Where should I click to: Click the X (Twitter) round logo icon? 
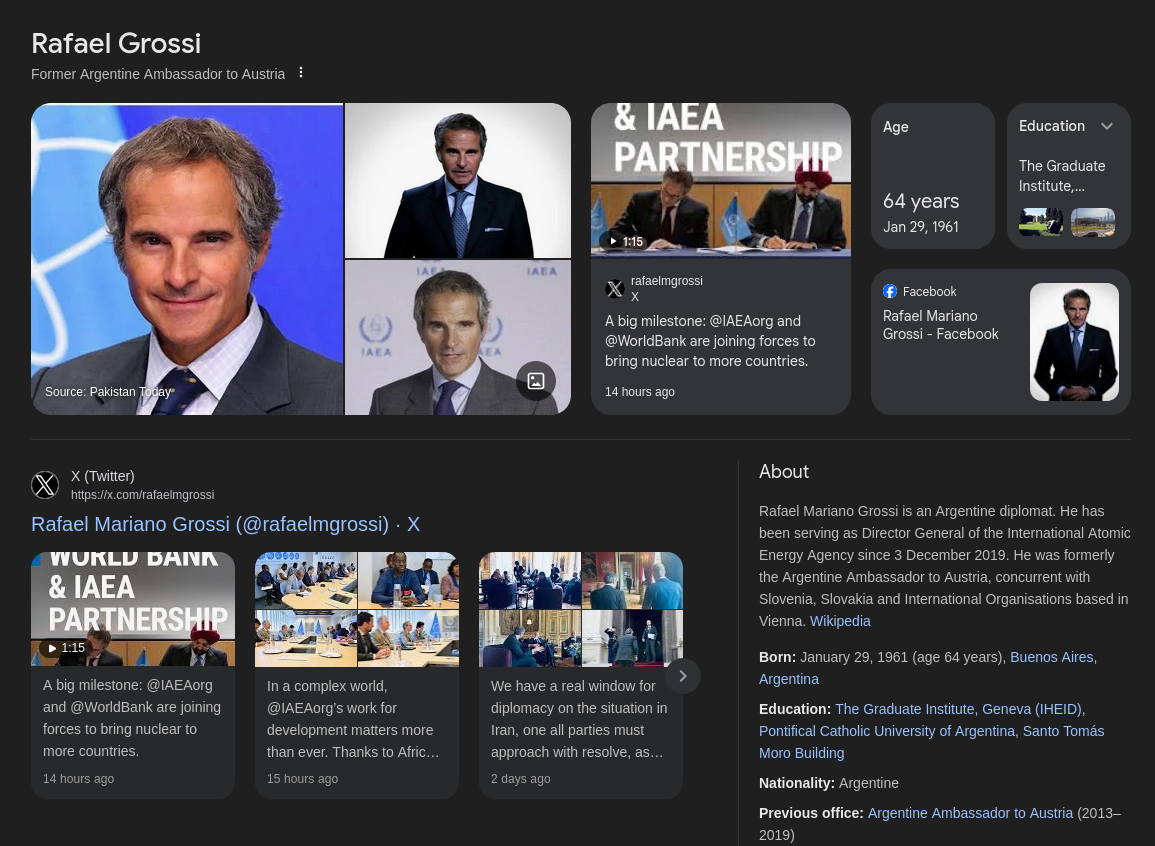[45, 484]
